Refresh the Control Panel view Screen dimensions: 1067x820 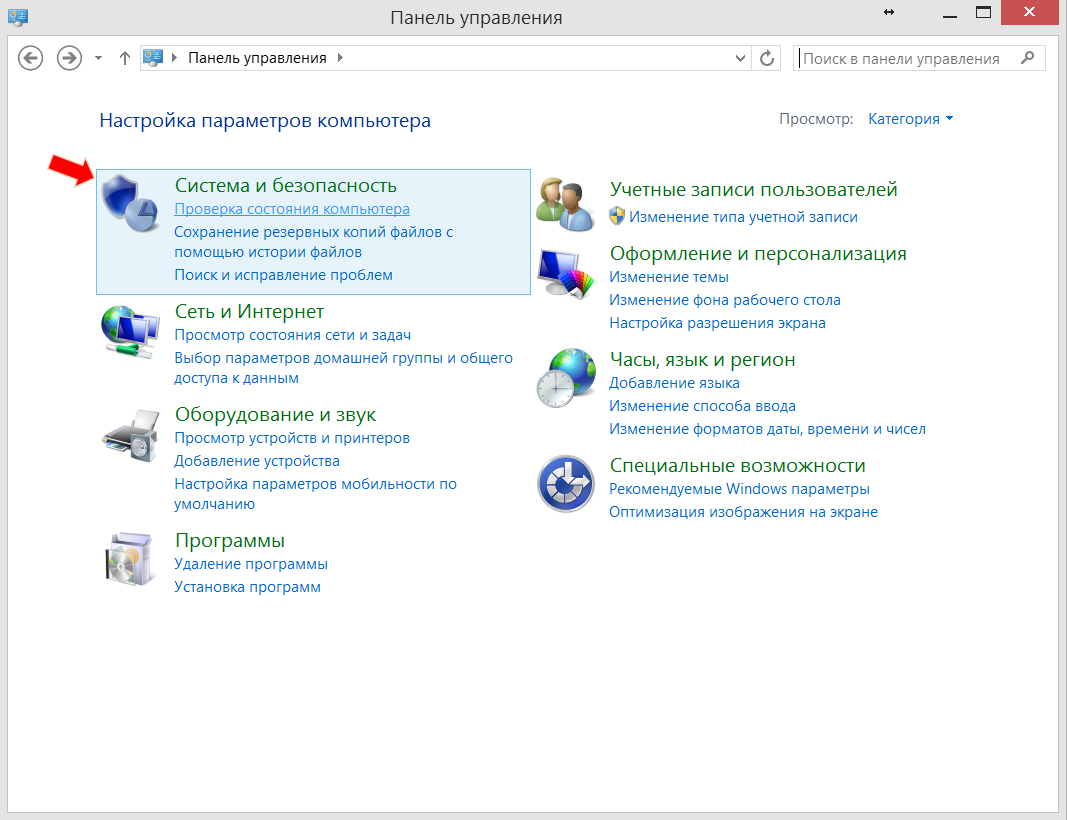pyautogui.click(x=767, y=59)
